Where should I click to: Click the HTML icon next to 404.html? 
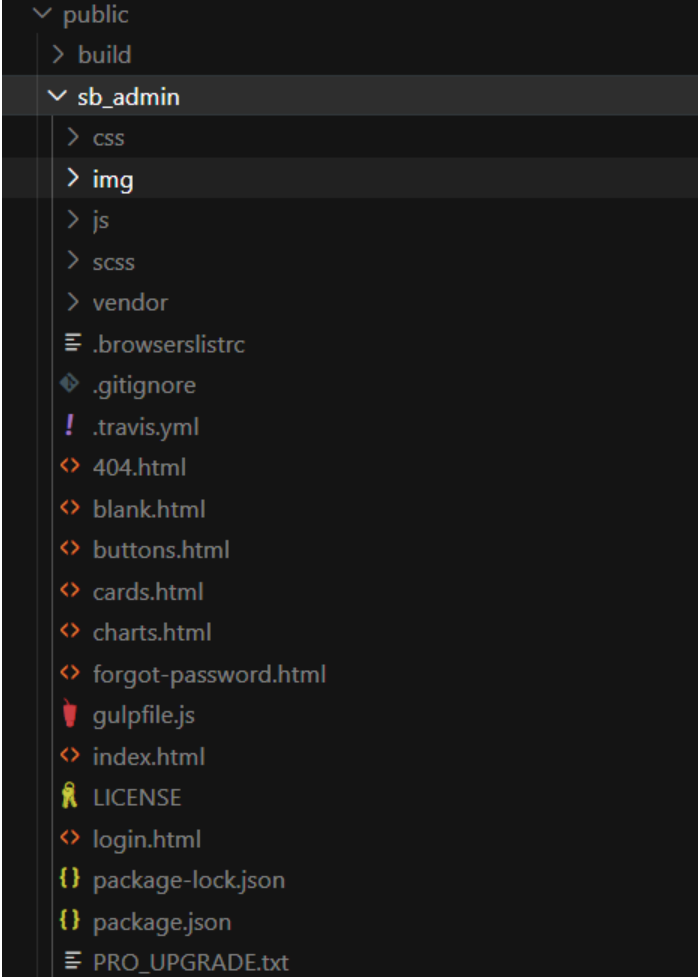point(69,467)
